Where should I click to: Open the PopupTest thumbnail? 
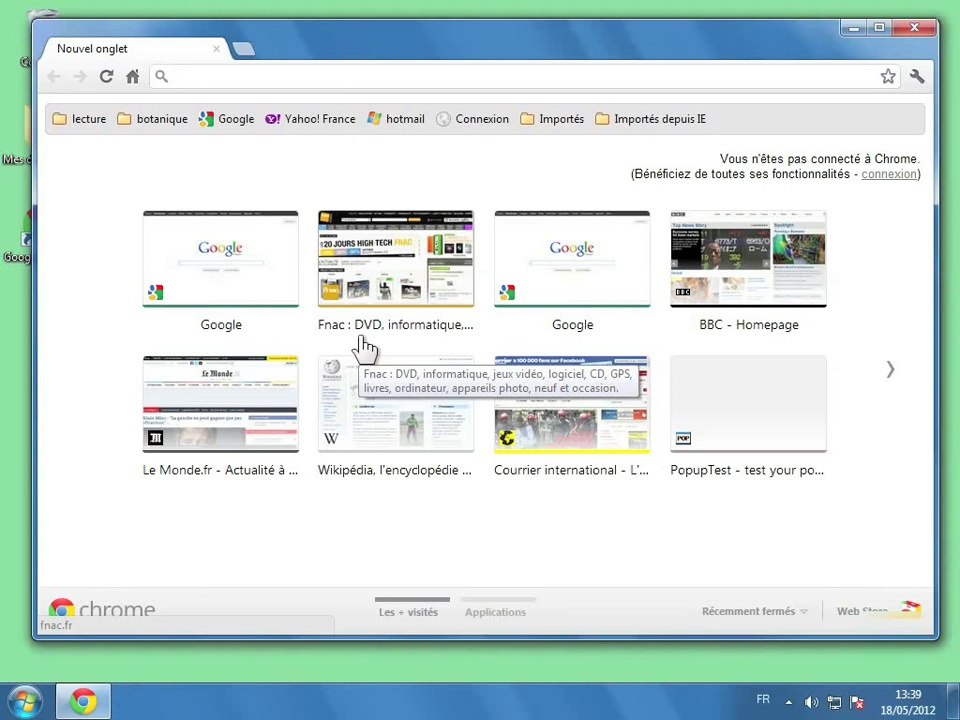pyautogui.click(x=748, y=404)
